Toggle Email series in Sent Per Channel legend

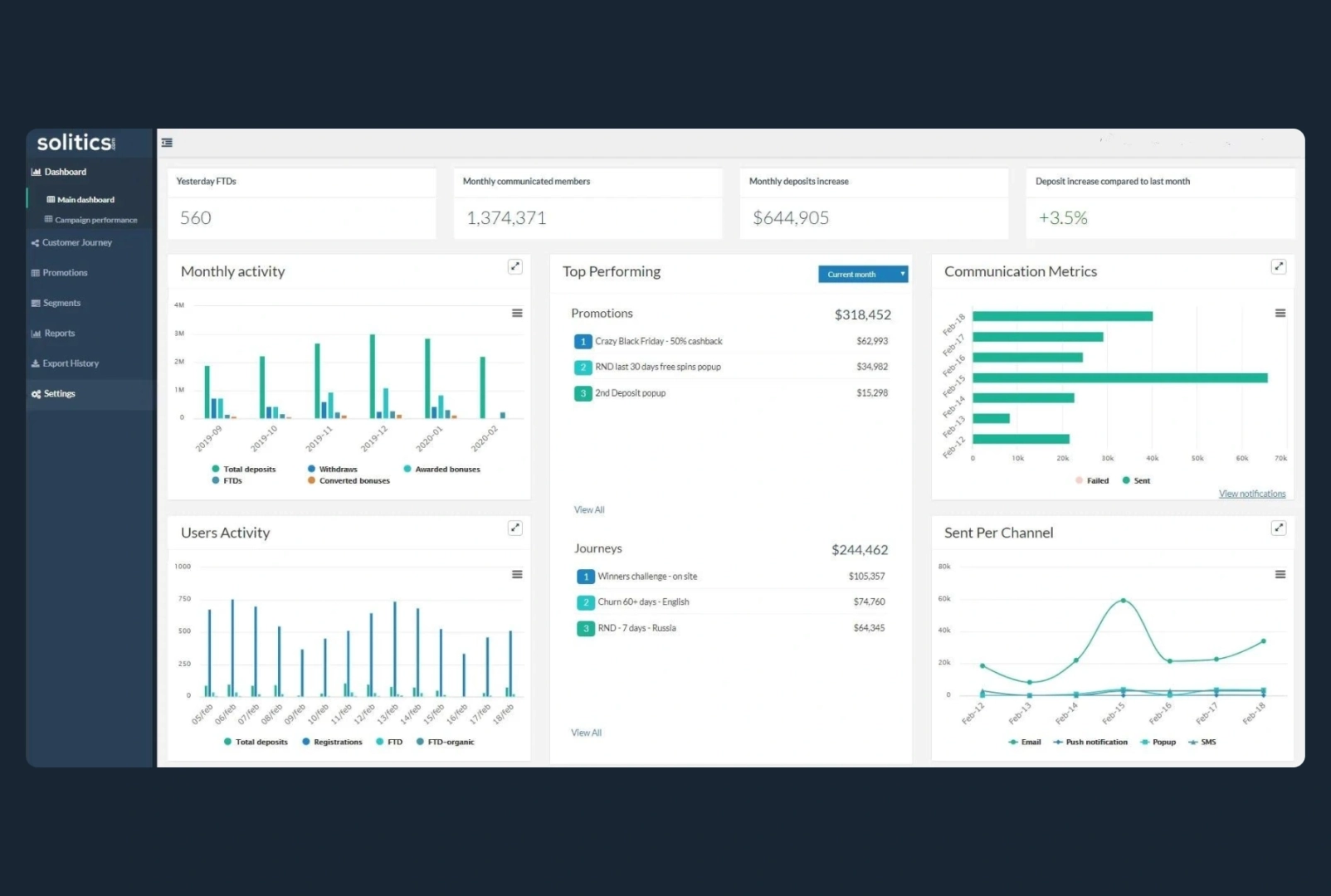click(x=1025, y=743)
